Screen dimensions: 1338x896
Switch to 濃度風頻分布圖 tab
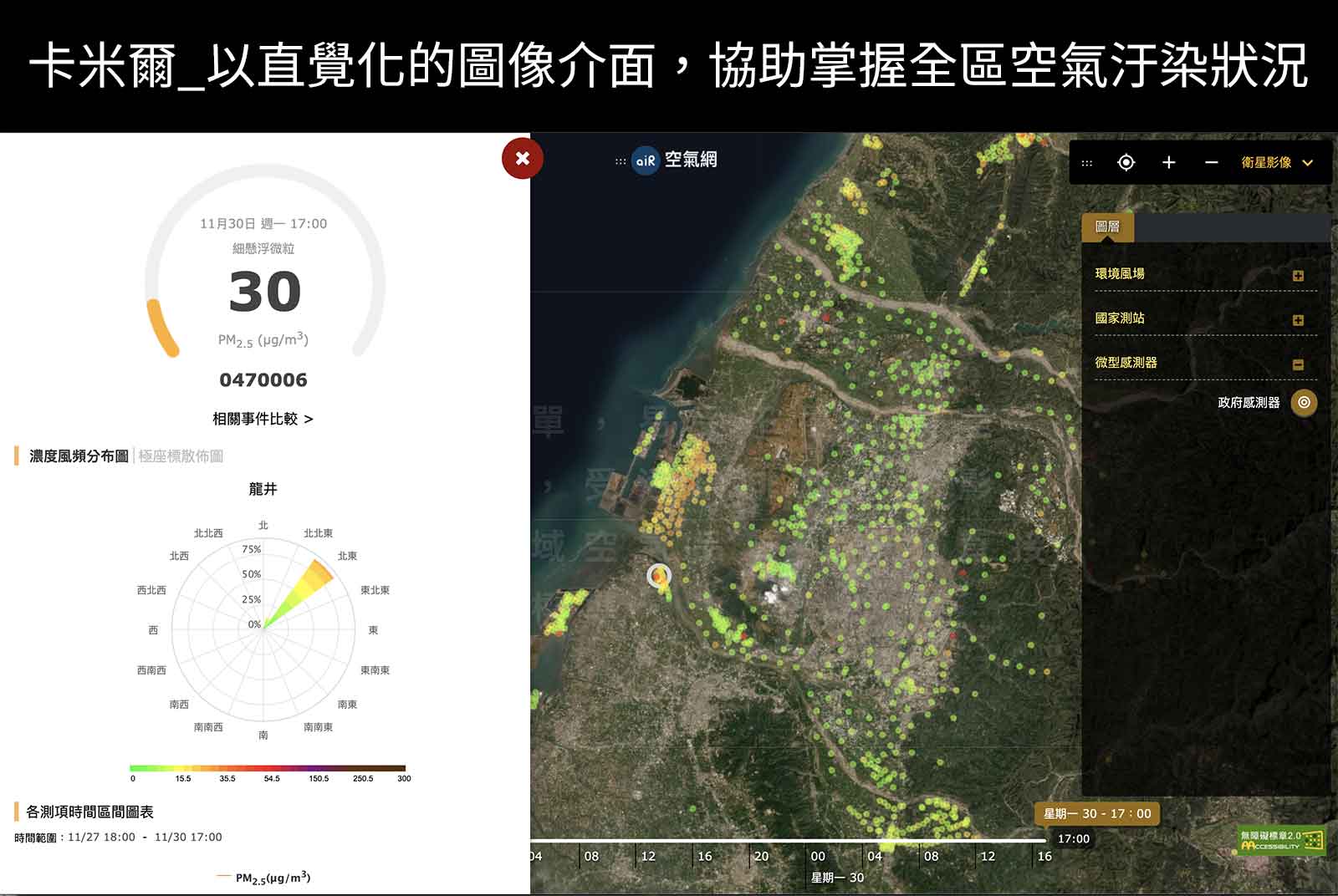tap(79, 456)
